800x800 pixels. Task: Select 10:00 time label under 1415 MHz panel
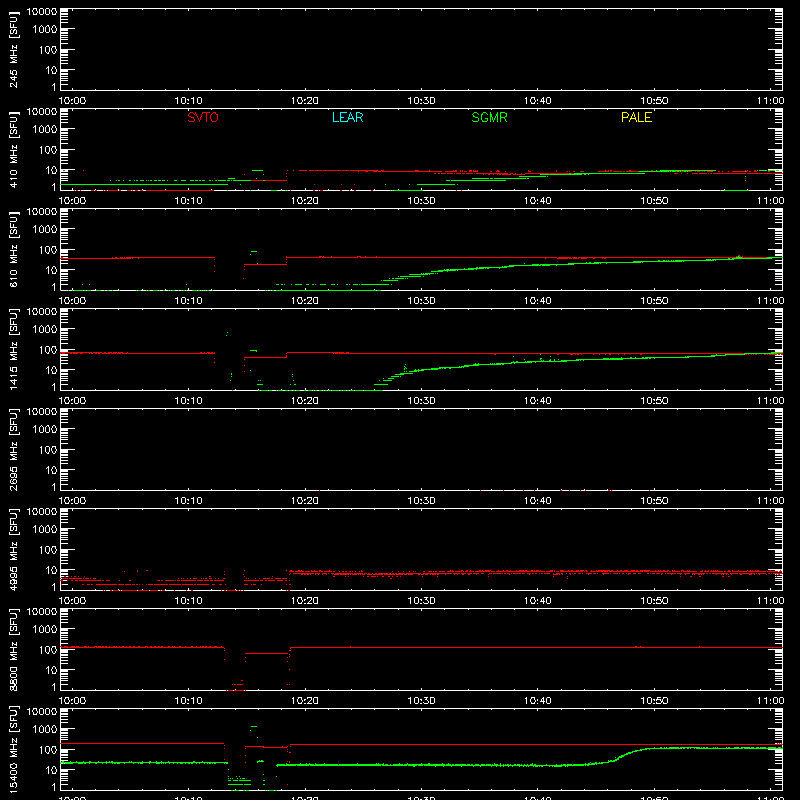point(72,401)
